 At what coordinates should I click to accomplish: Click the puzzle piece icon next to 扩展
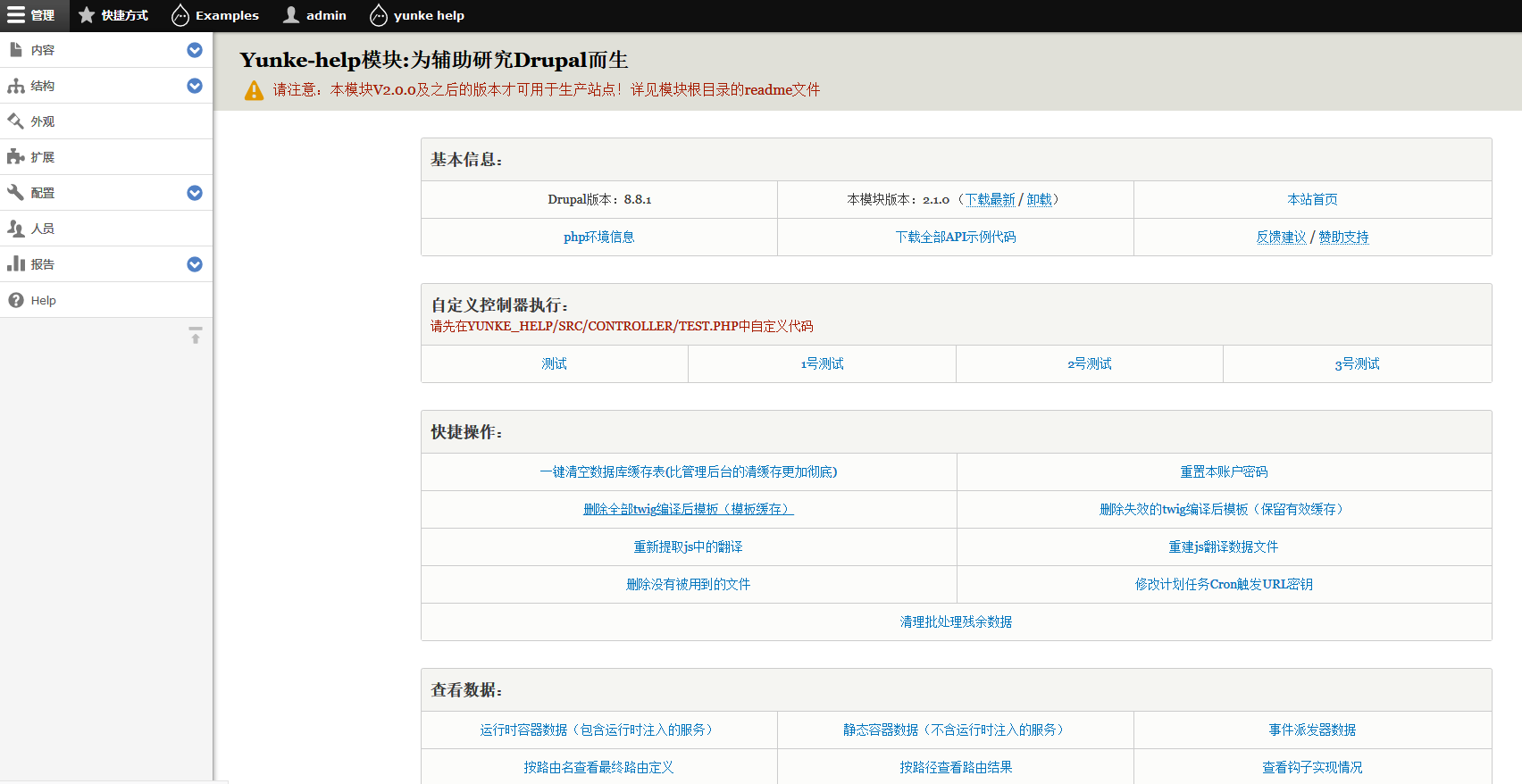(16, 157)
